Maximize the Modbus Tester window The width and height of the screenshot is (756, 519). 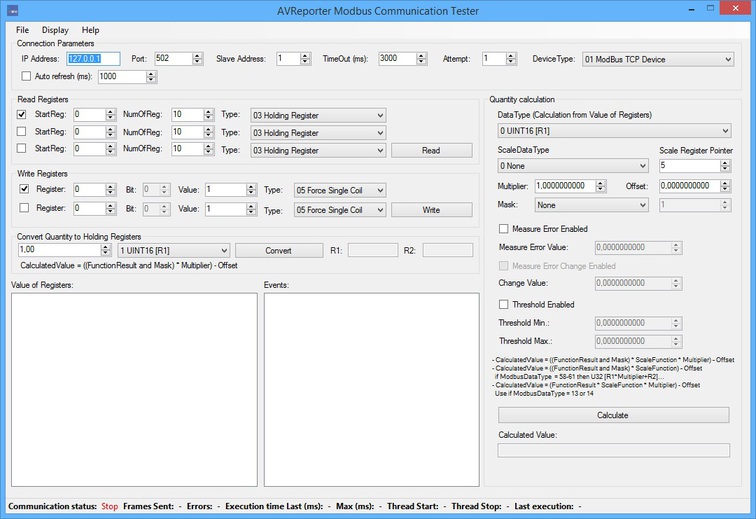710,8
